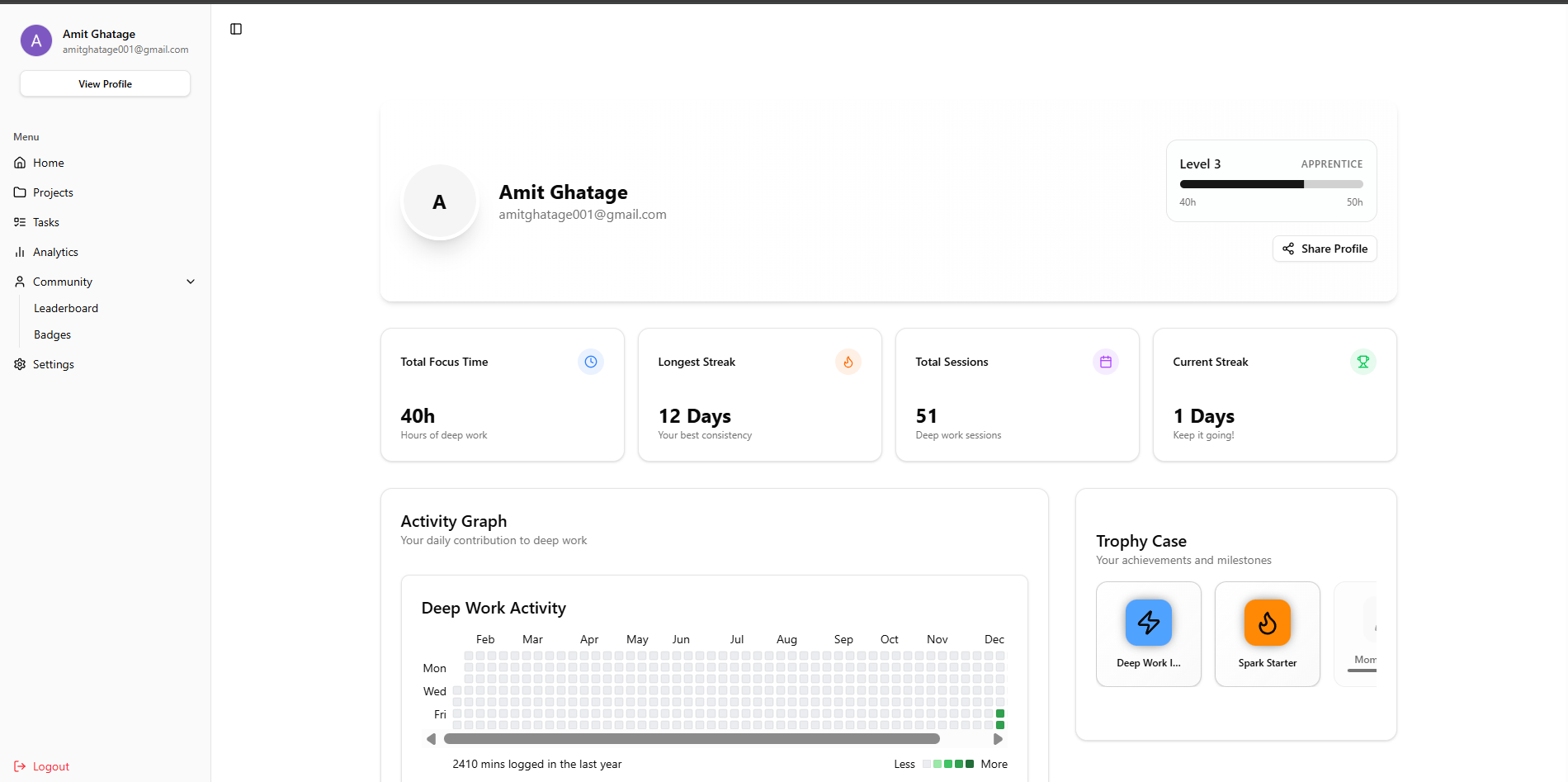
Task: Open the Deep Work trophy card
Action: pos(1149,634)
